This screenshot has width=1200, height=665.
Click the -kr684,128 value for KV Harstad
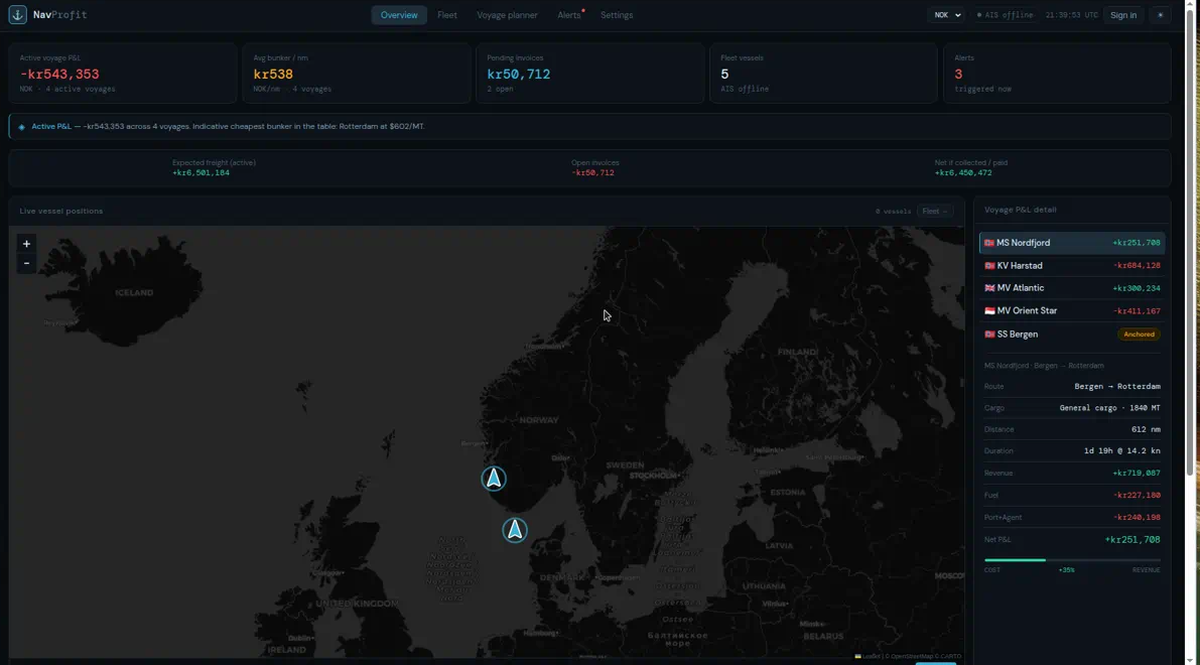(x=1136, y=266)
